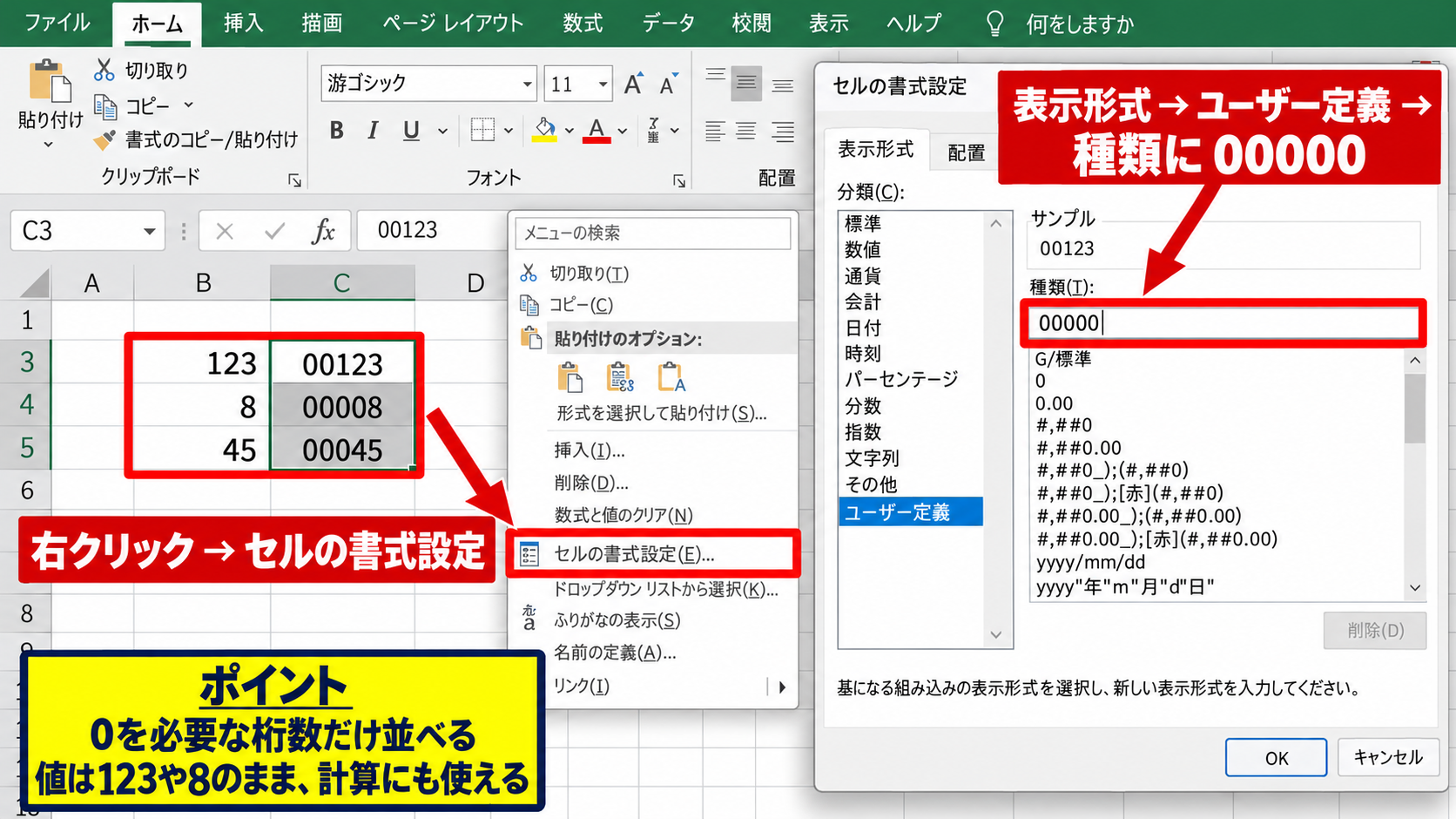Screen dimensions: 1456x819
Task: Open Font group dialog launcher
Action: pos(678,180)
